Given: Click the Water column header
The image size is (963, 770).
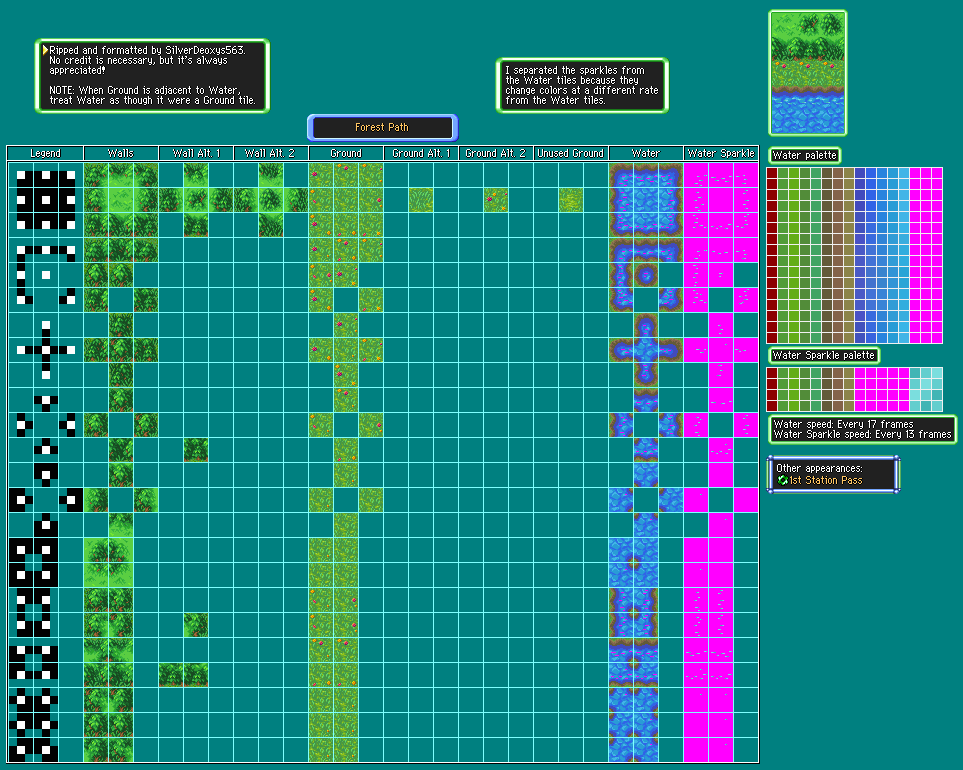Looking at the screenshot, I should pos(645,153).
